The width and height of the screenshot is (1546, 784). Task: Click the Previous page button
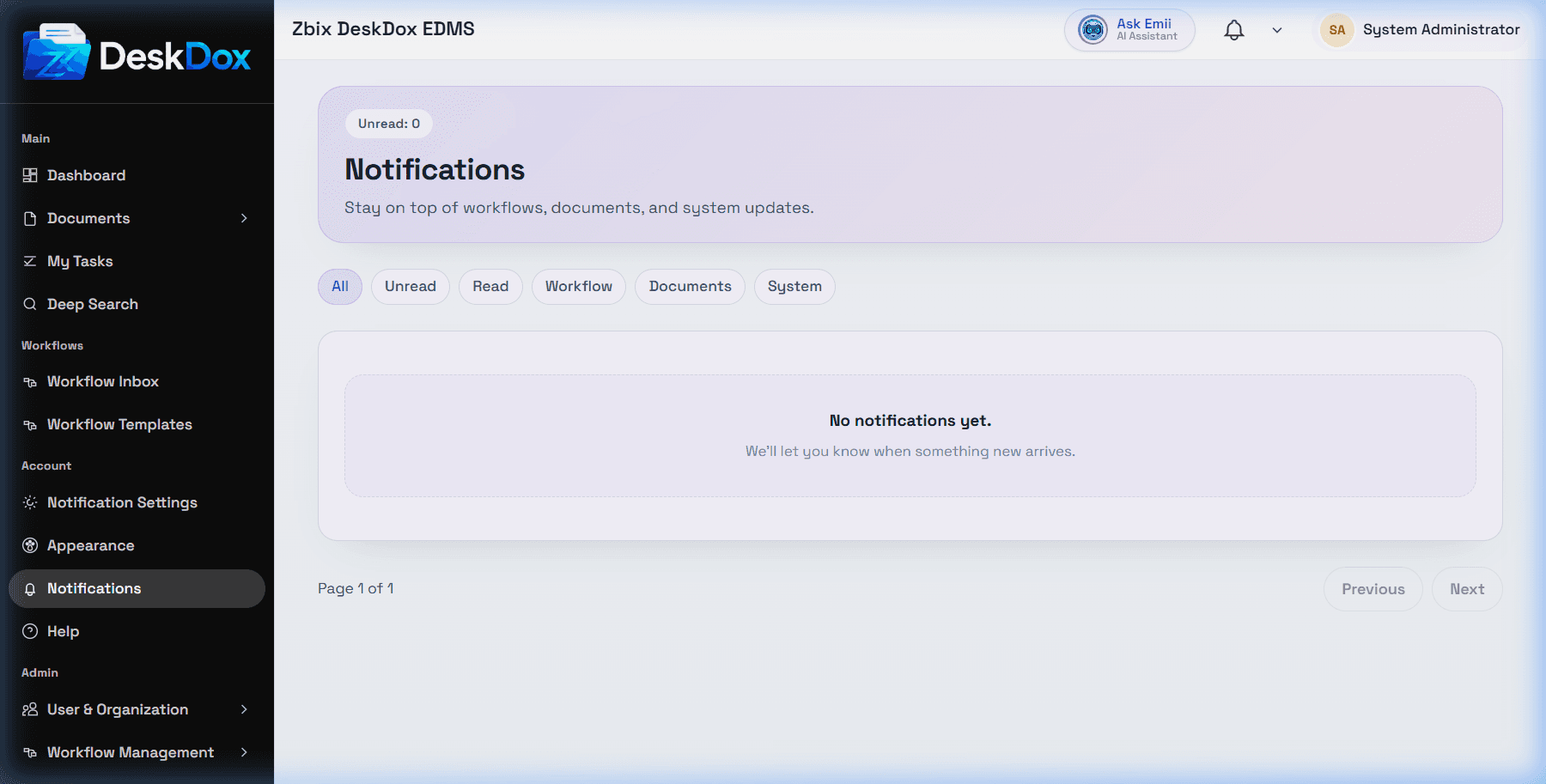pos(1373,589)
